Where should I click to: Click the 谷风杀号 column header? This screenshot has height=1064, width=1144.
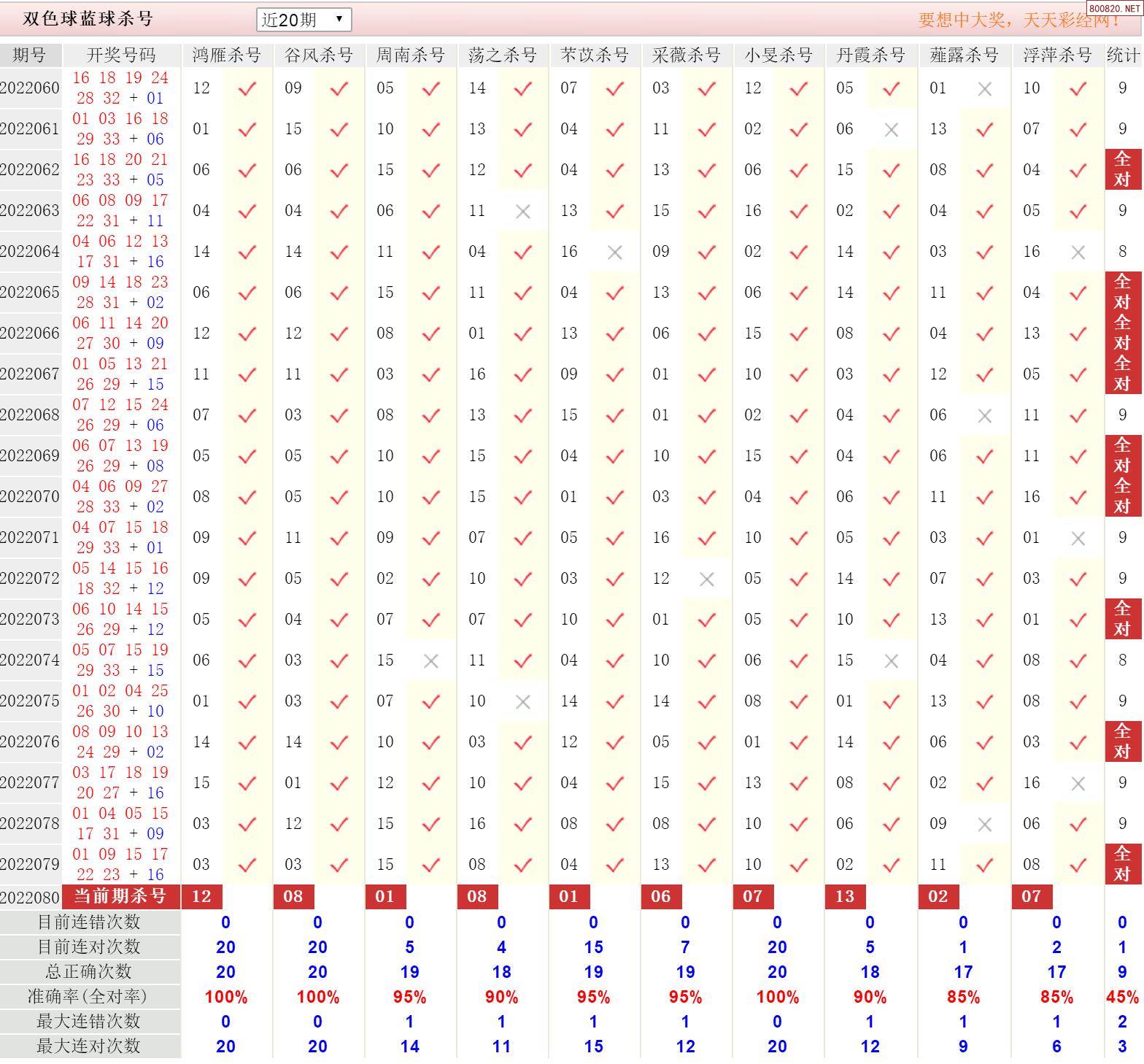pos(319,55)
